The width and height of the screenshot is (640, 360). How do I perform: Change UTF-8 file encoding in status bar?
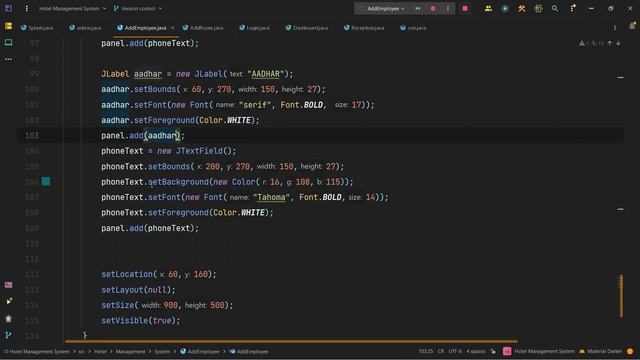point(455,351)
